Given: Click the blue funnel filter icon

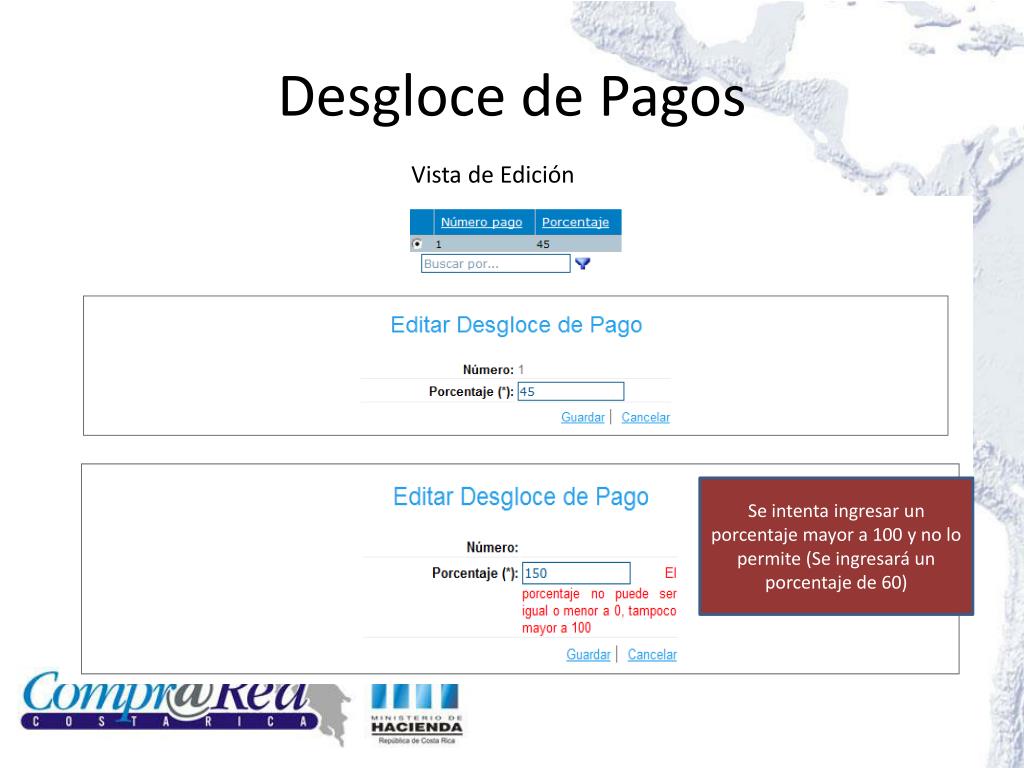Looking at the screenshot, I should coord(582,263).
